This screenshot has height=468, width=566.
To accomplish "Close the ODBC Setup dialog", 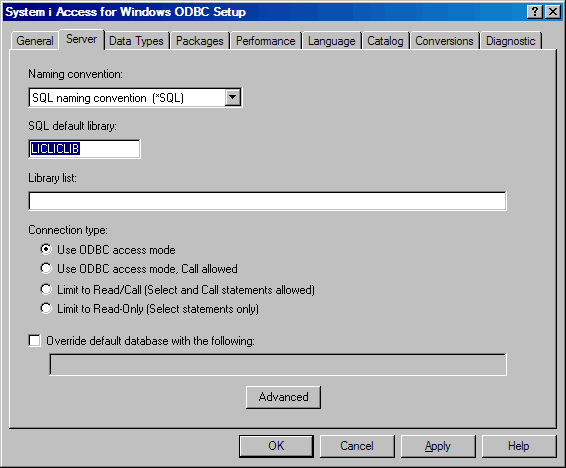I will pos(553,12).
